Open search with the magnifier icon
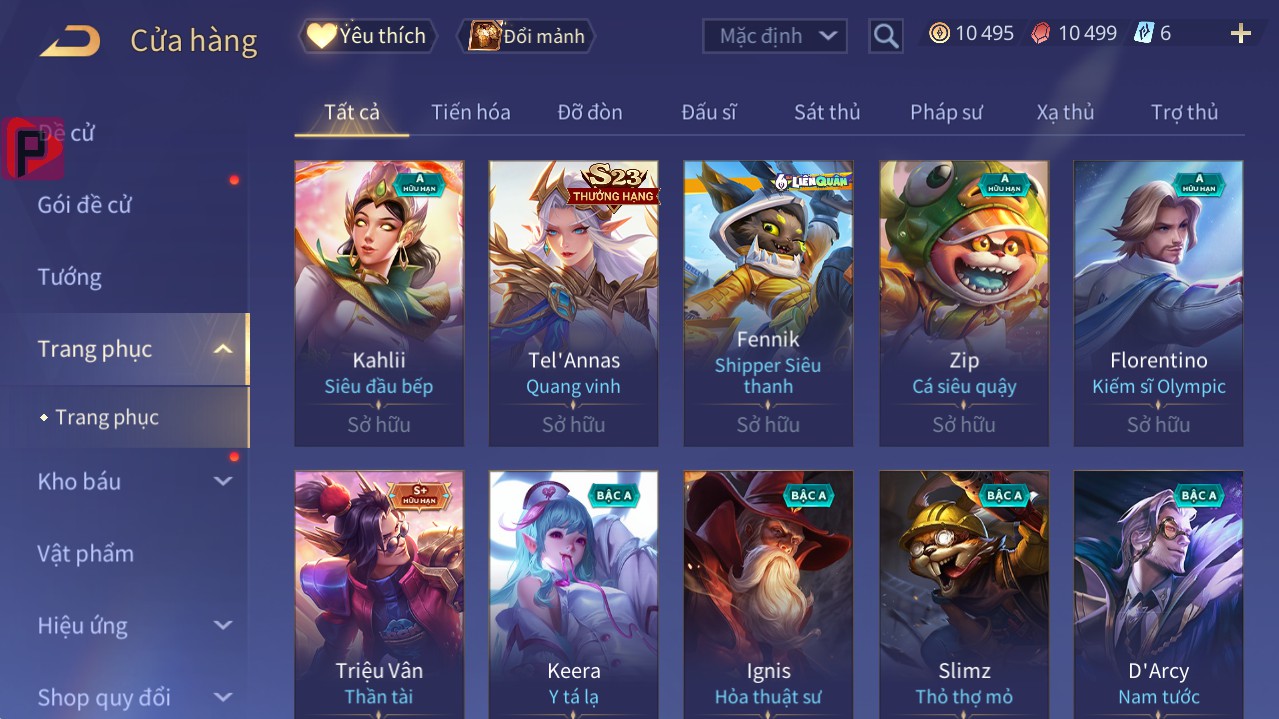Screen dimensions: 1279x719 (885, 37)
